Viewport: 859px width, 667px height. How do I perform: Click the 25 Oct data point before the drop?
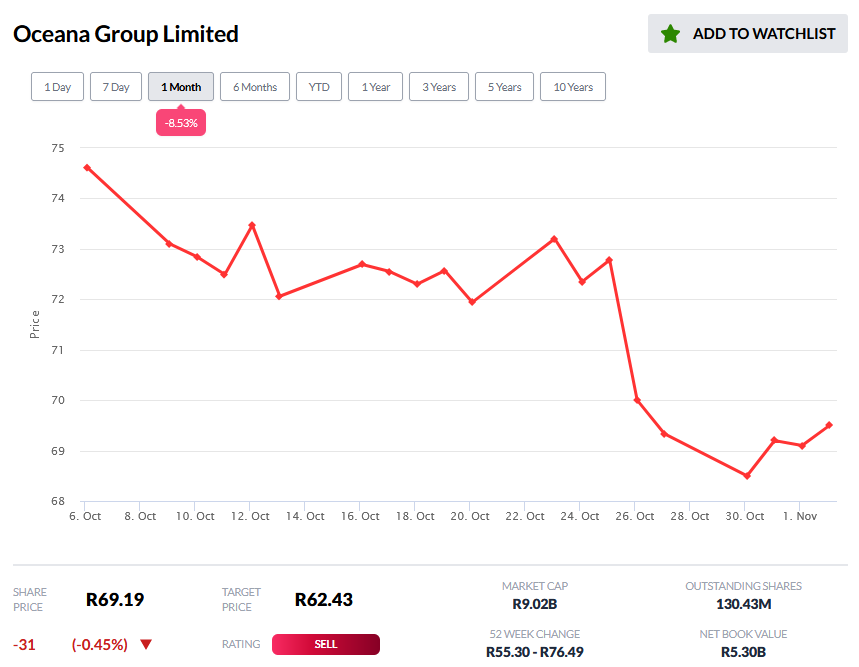pyautogui.click(x=609, y=260)
